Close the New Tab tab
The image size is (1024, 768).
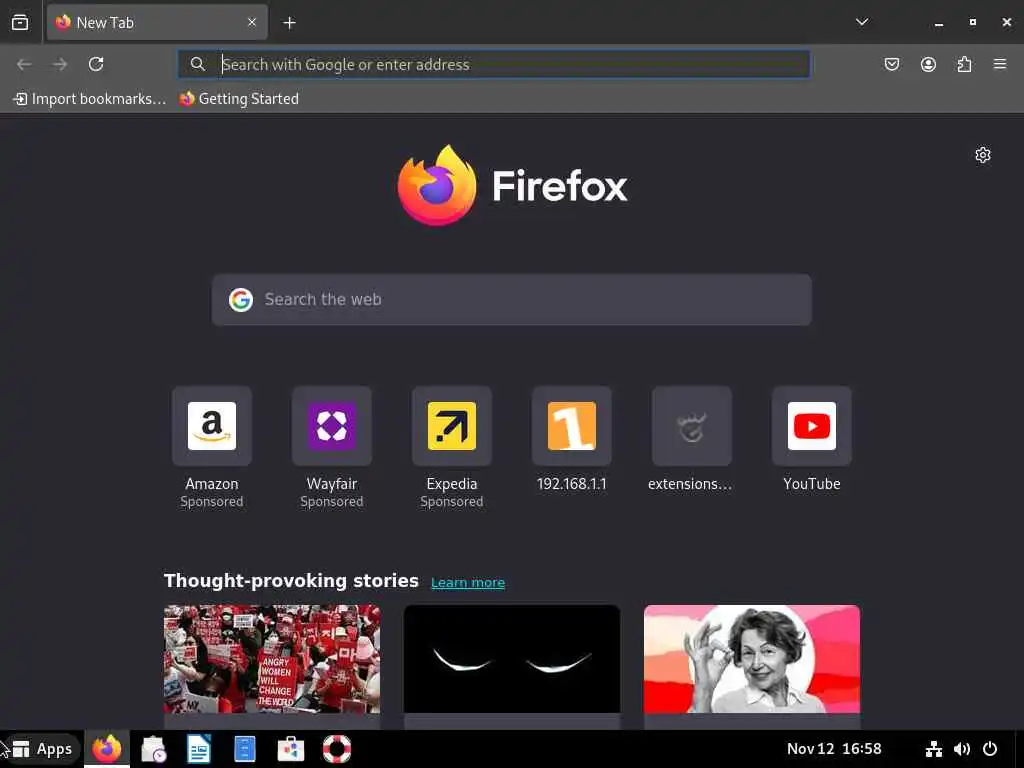[x=252, y=22]
